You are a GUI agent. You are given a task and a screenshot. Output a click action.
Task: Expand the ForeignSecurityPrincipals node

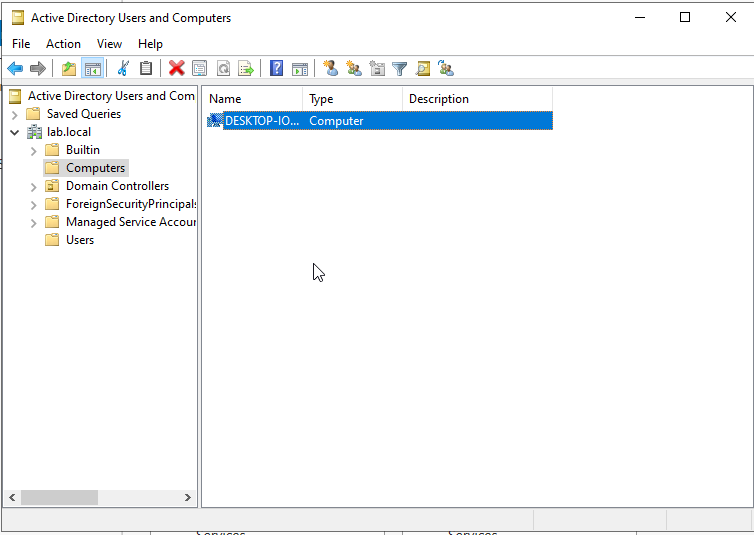[x=33, y=205]
